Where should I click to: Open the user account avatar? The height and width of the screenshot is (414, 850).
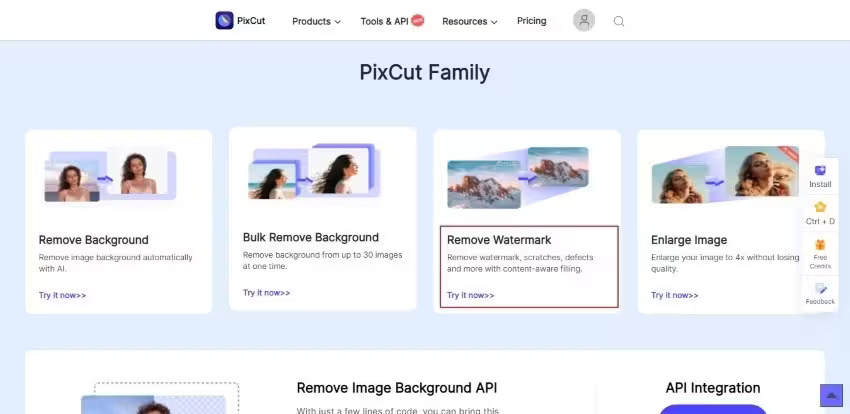click(584, 21)
